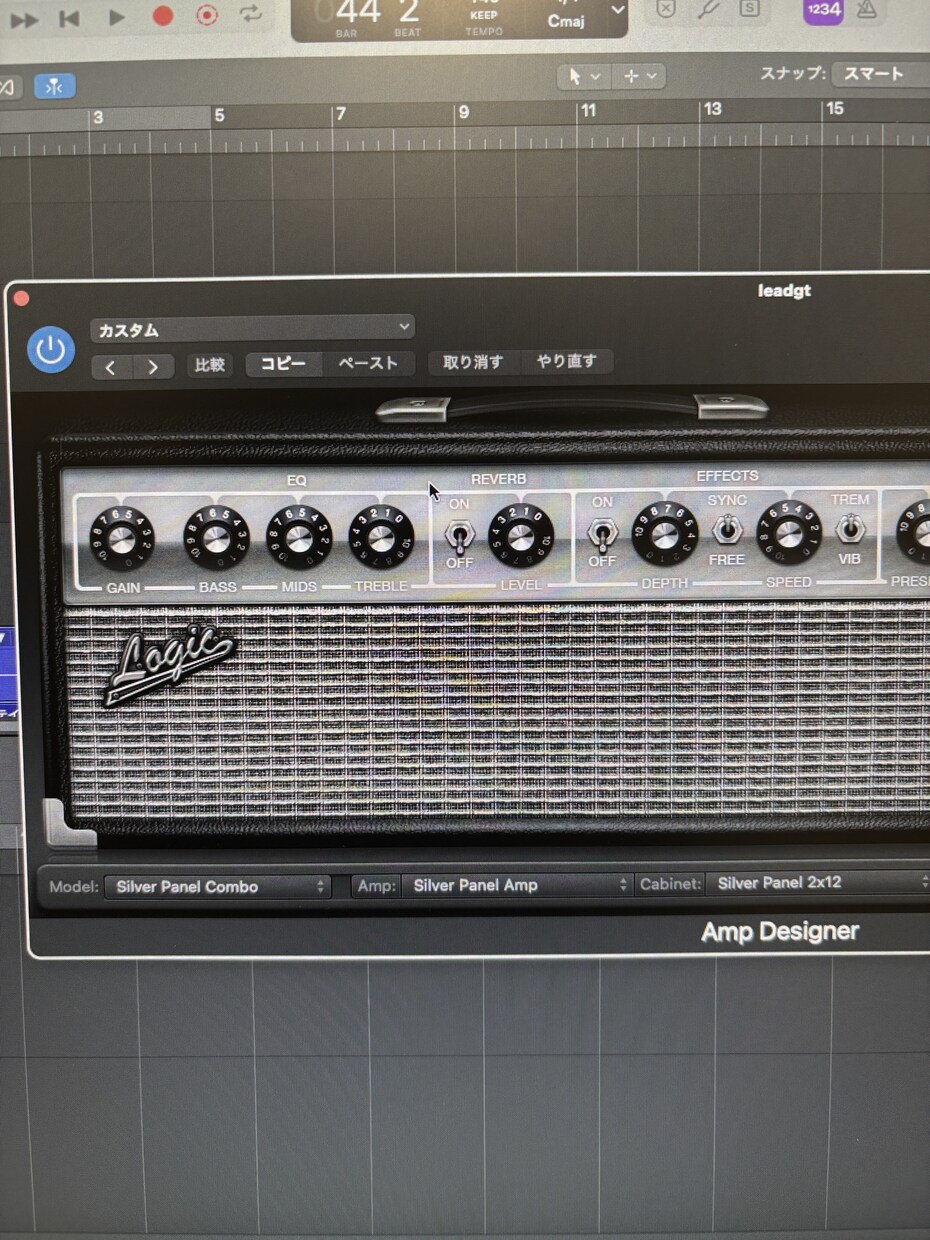Viewport: 930px width, 1240px height.
Task: Click the GAIN knob
Action: pos(120,537)
